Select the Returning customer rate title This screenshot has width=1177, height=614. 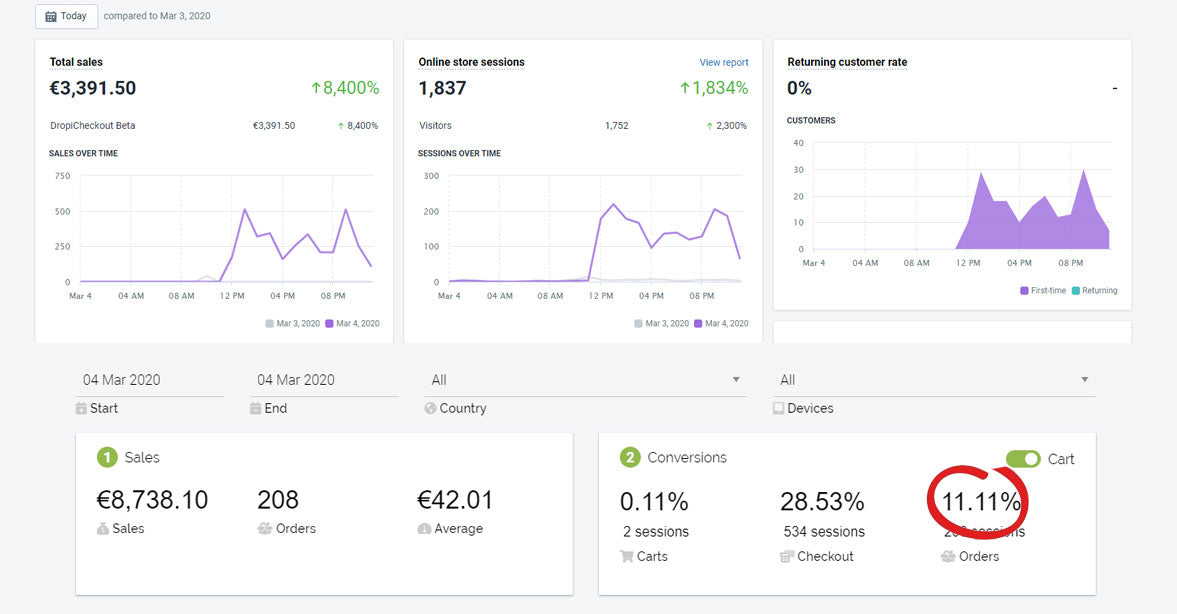pyautogui.click(x=847, y=62)
